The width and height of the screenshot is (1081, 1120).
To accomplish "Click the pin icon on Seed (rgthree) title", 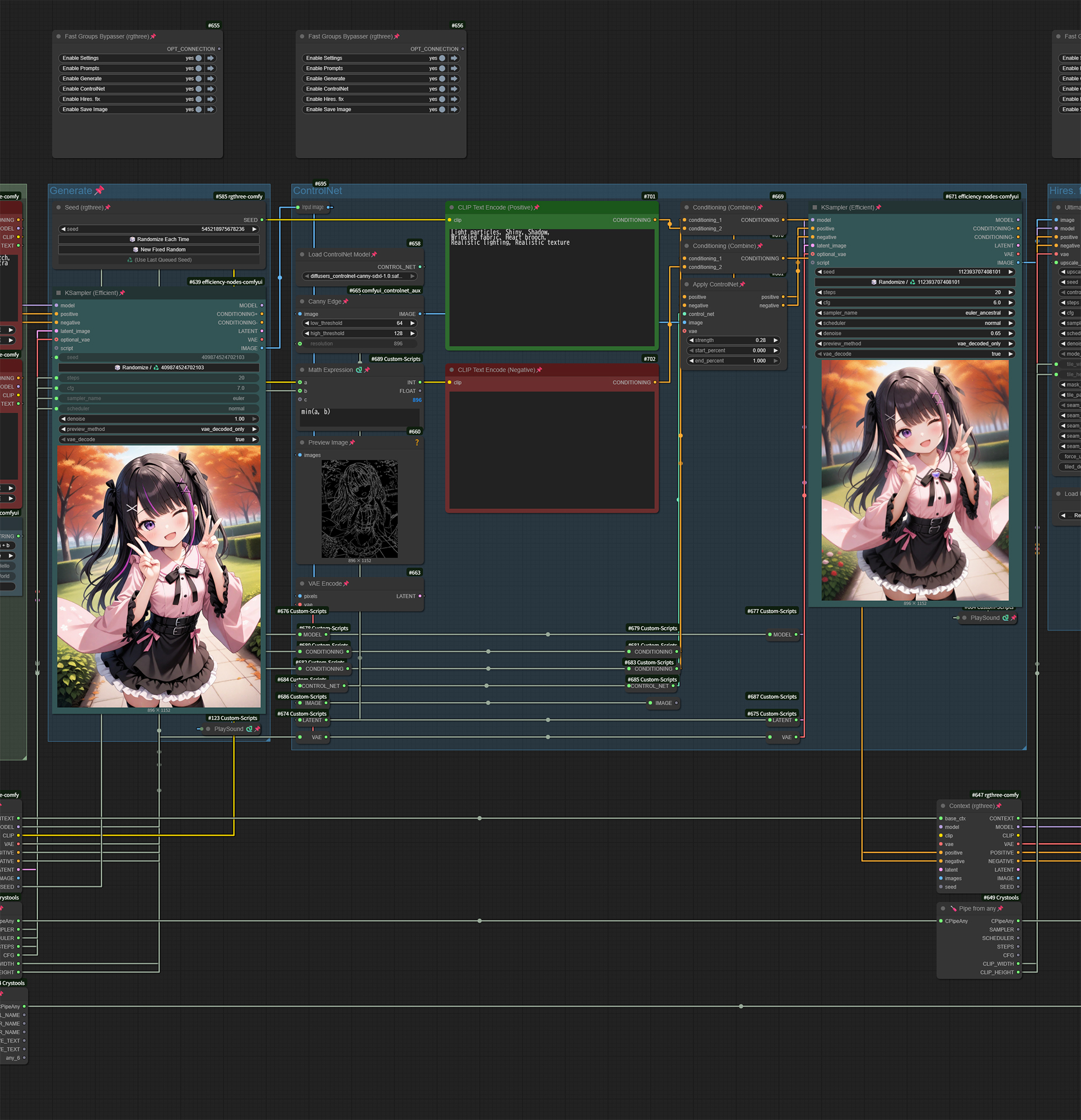I will [107, 207].
